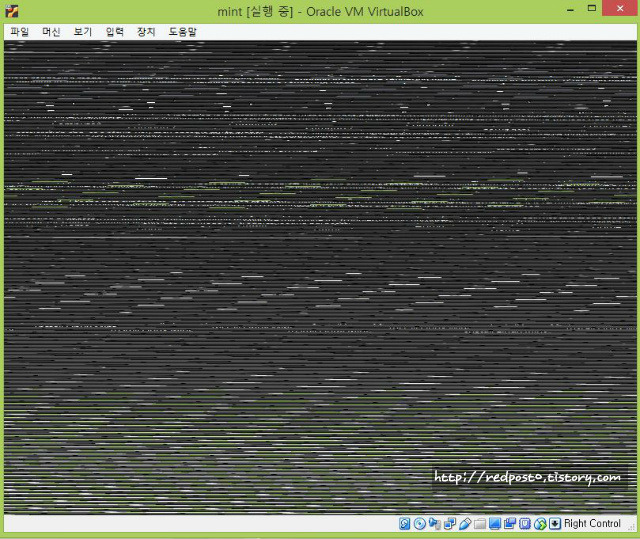This screenshot has height=539, width=640.
Task: Click the keyboard capture arrow icon
Action: (555, 523)
